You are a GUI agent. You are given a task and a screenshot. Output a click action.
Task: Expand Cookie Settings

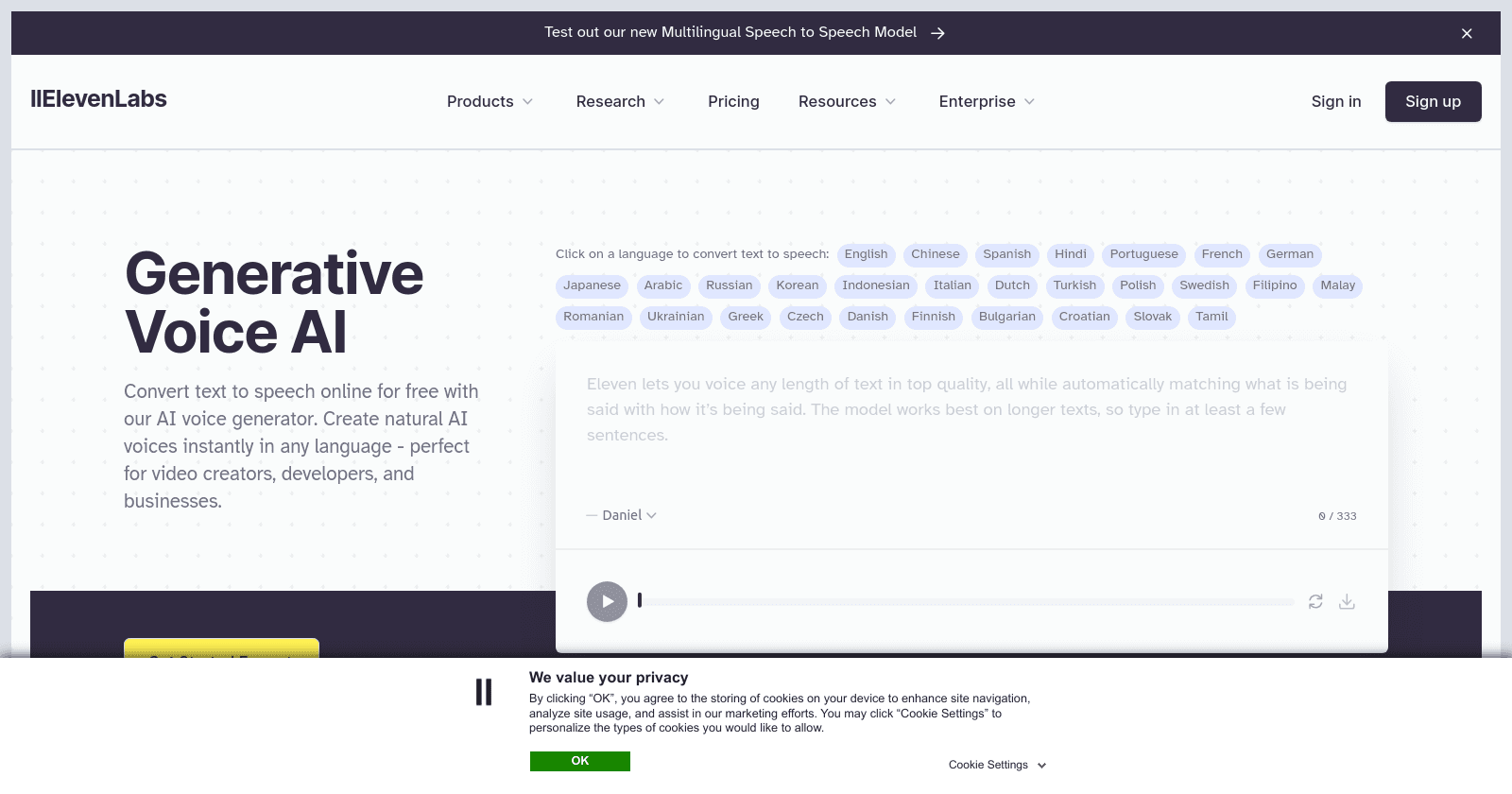tap(998, 765)
